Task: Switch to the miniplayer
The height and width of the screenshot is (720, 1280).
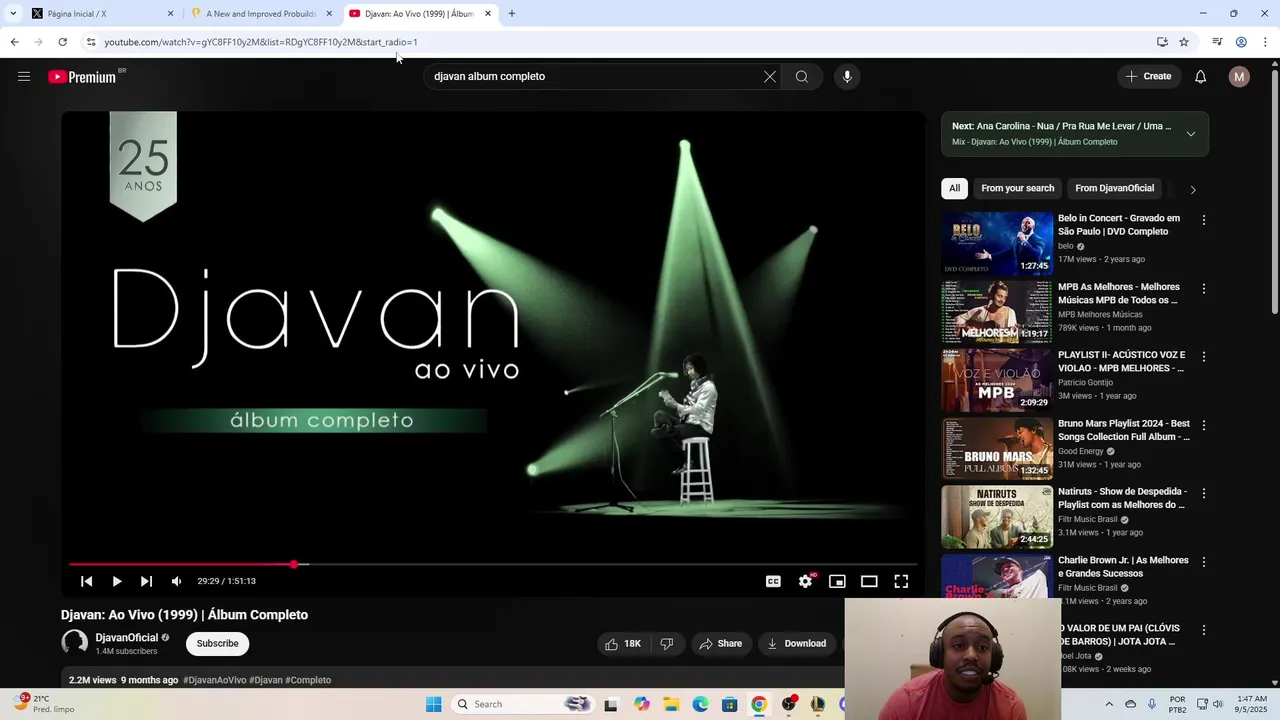Action: [837, 581]
